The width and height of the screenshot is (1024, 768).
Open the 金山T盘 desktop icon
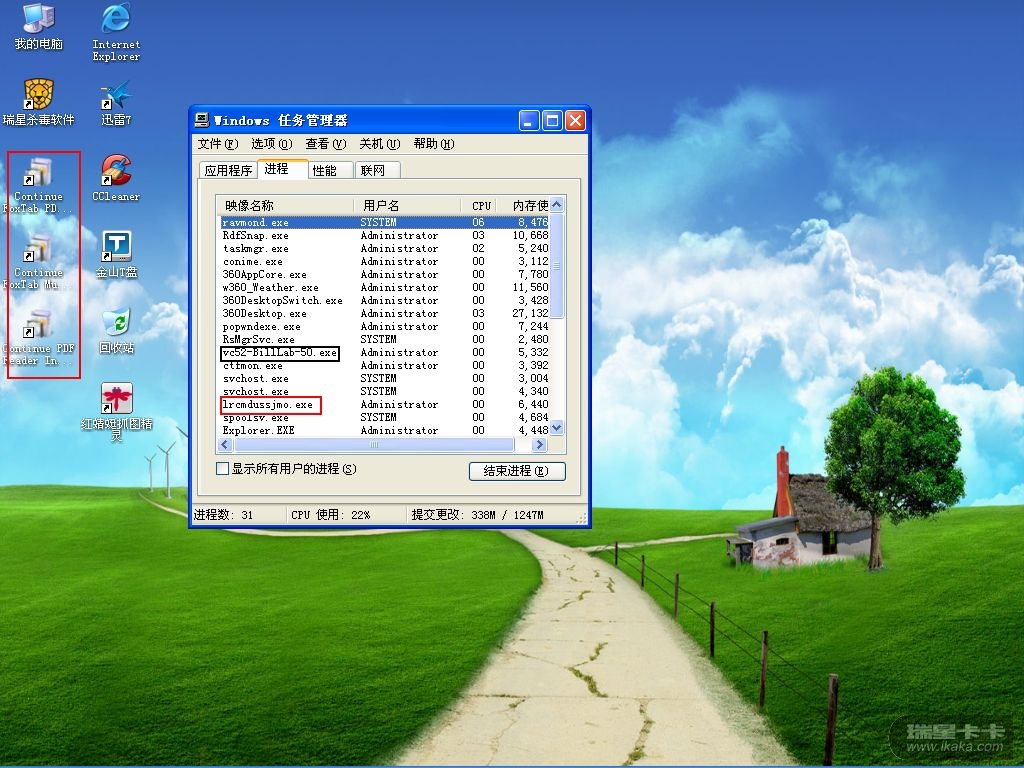point(116,254)
